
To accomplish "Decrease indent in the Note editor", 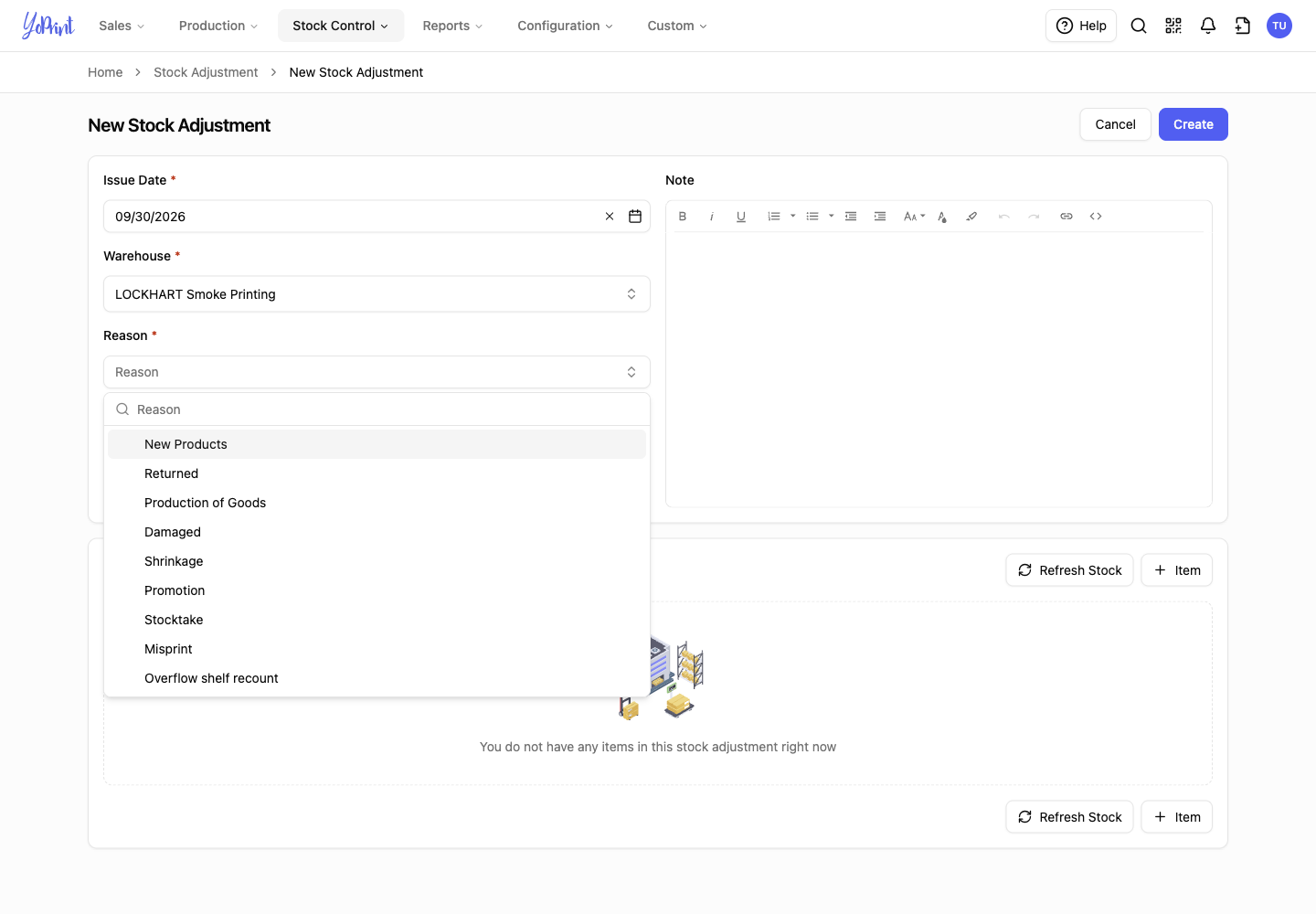I will click(x=851, y=217).
